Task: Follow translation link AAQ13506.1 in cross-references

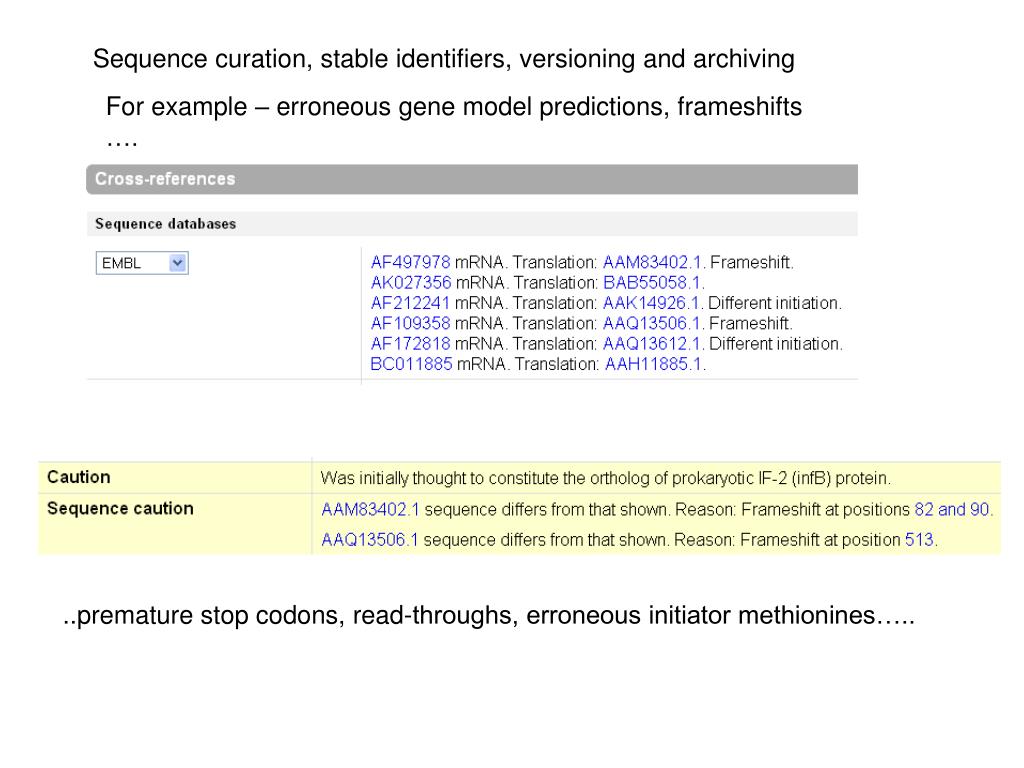Action: coord(652,323)
